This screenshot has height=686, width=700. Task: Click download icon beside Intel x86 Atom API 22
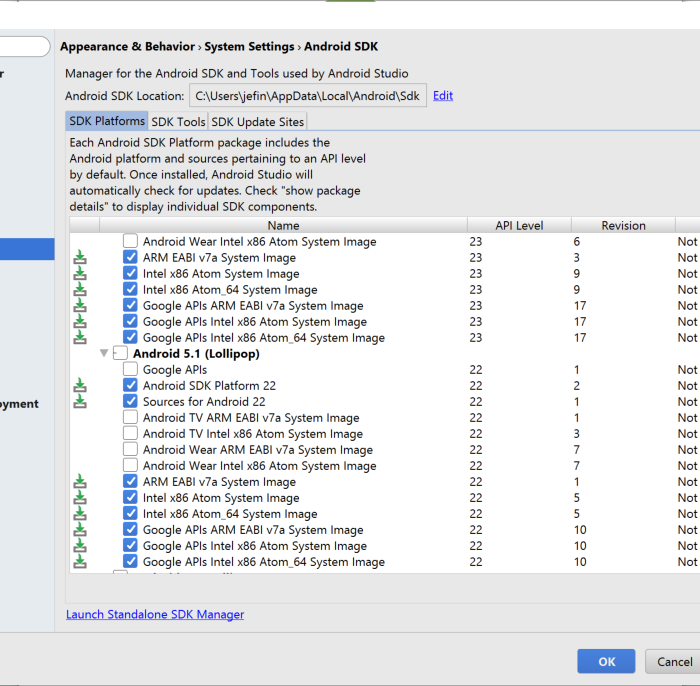coord(80,498)
